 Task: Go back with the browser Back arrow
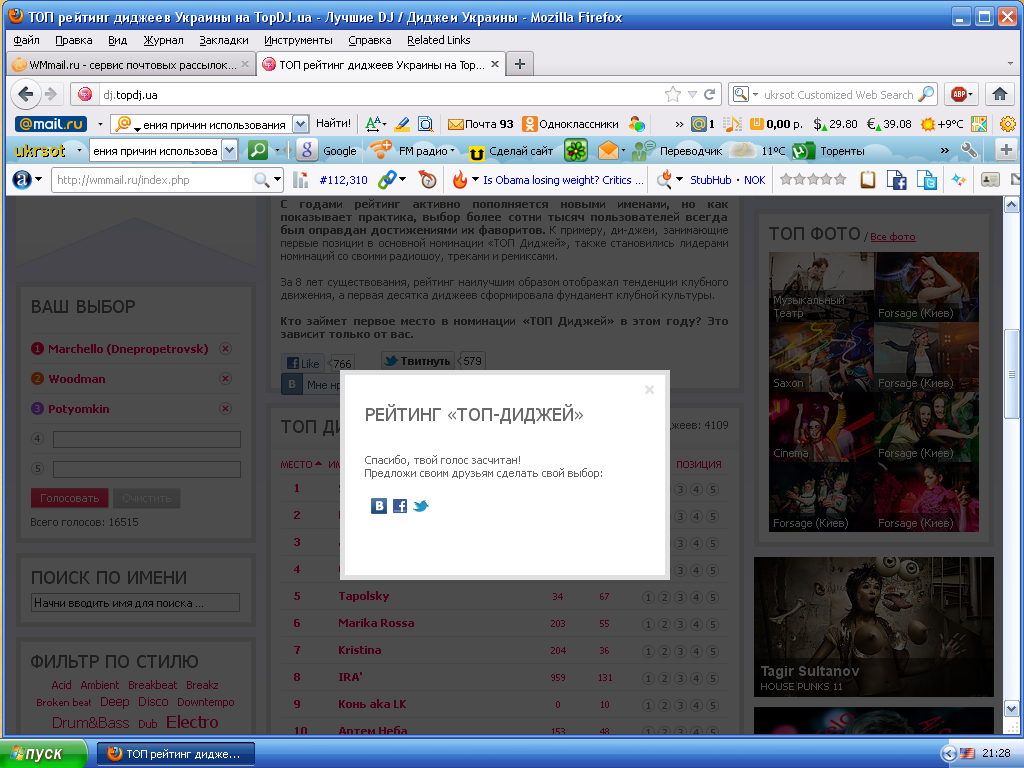pos(25,95)
